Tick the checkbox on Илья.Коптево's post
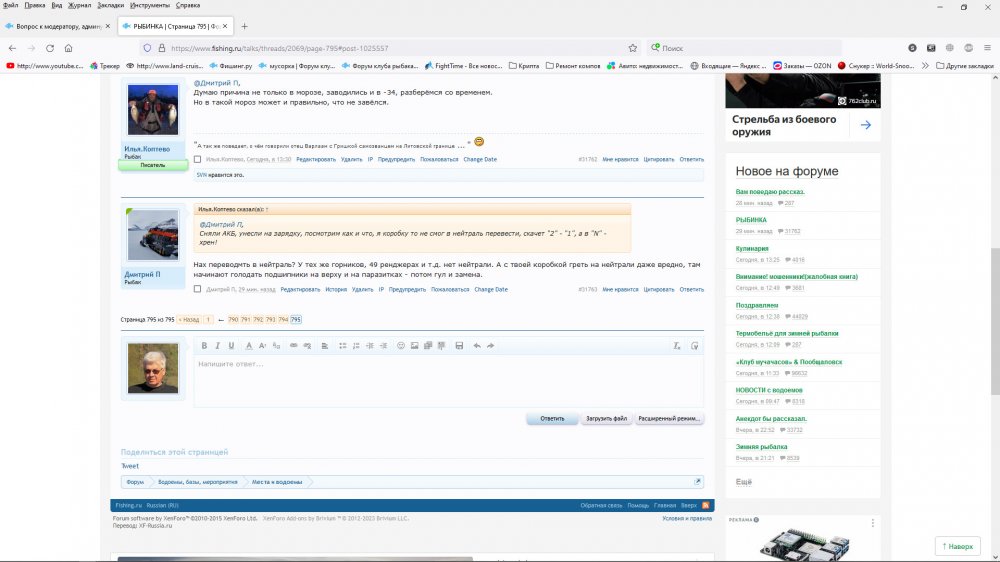This screenshot has height=562, width=1000. pos(198,159)
